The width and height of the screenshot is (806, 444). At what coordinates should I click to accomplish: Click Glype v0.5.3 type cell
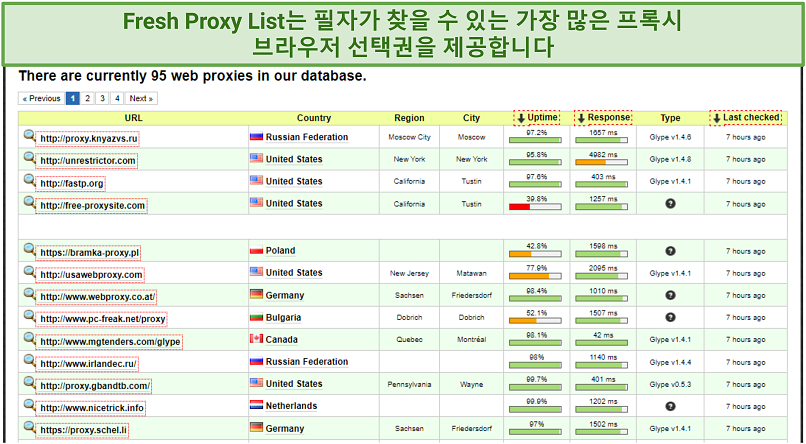tap(670, 384)
